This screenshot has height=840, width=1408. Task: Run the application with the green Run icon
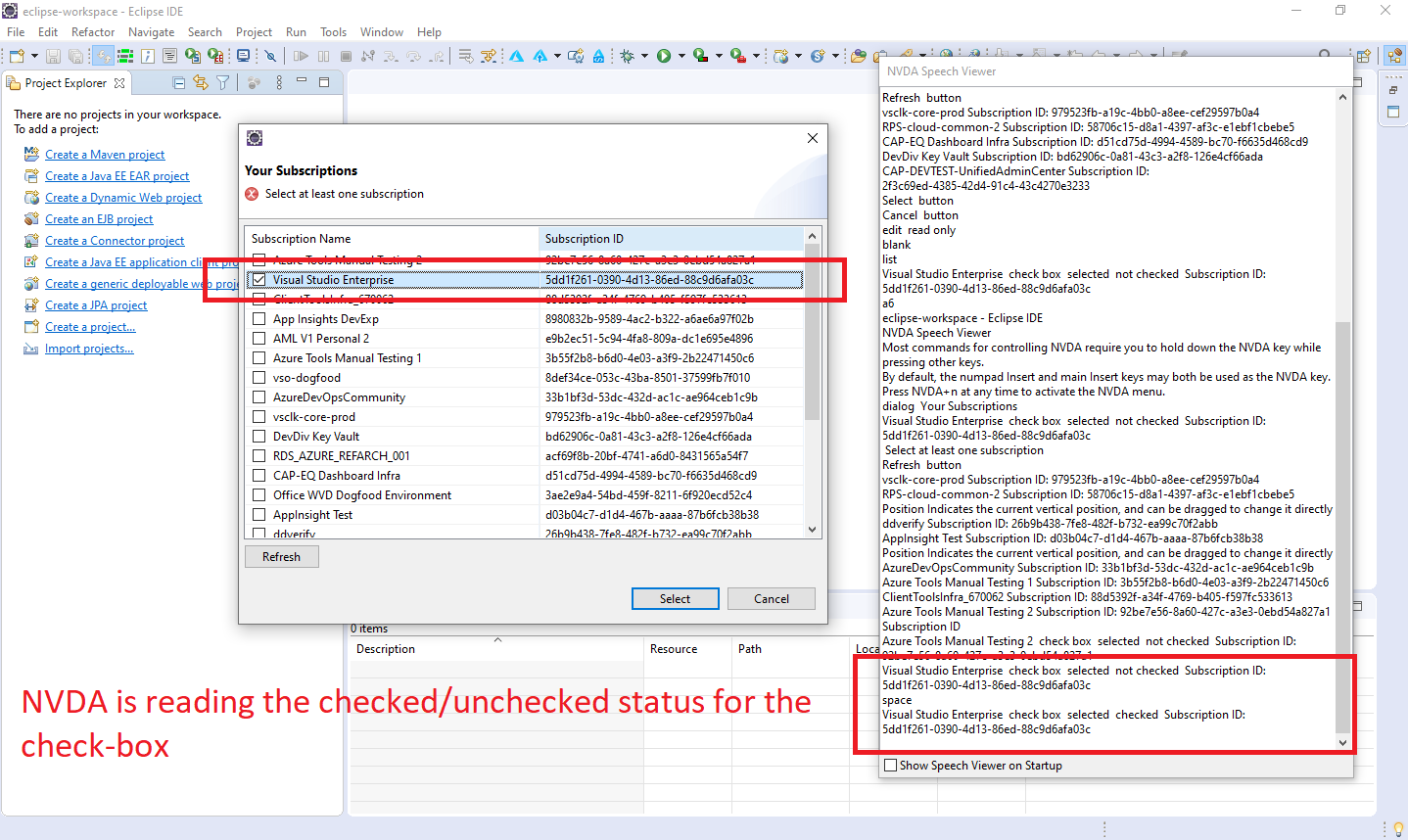coord(664,56)
